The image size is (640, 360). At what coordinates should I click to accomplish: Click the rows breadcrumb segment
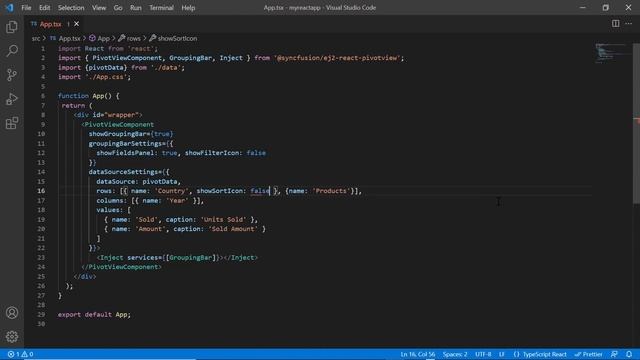129,38
